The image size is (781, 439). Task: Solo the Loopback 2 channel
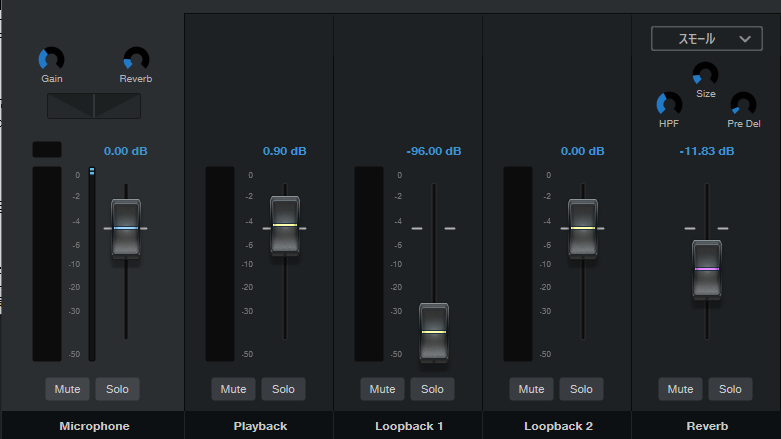point(581,389)
